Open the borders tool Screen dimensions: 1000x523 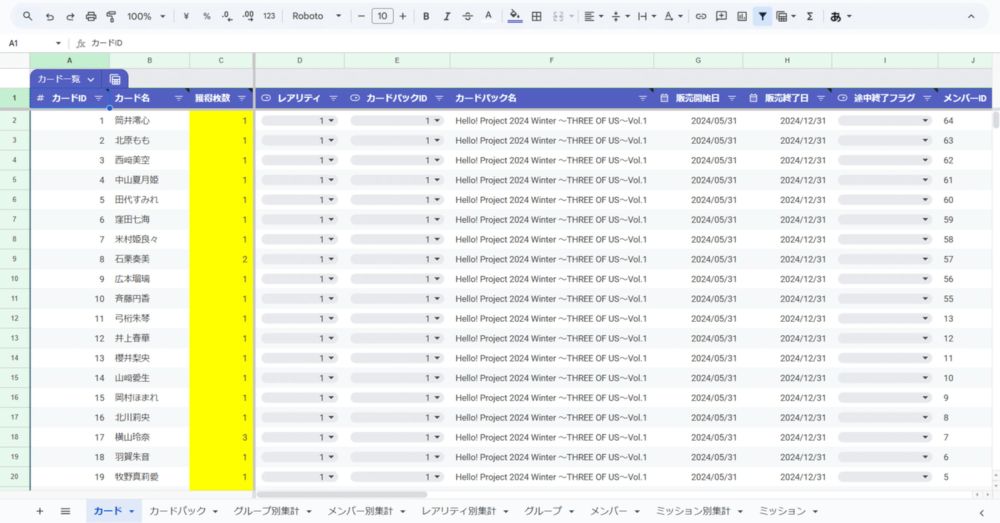pyautogui.click(x=536, y=17)
